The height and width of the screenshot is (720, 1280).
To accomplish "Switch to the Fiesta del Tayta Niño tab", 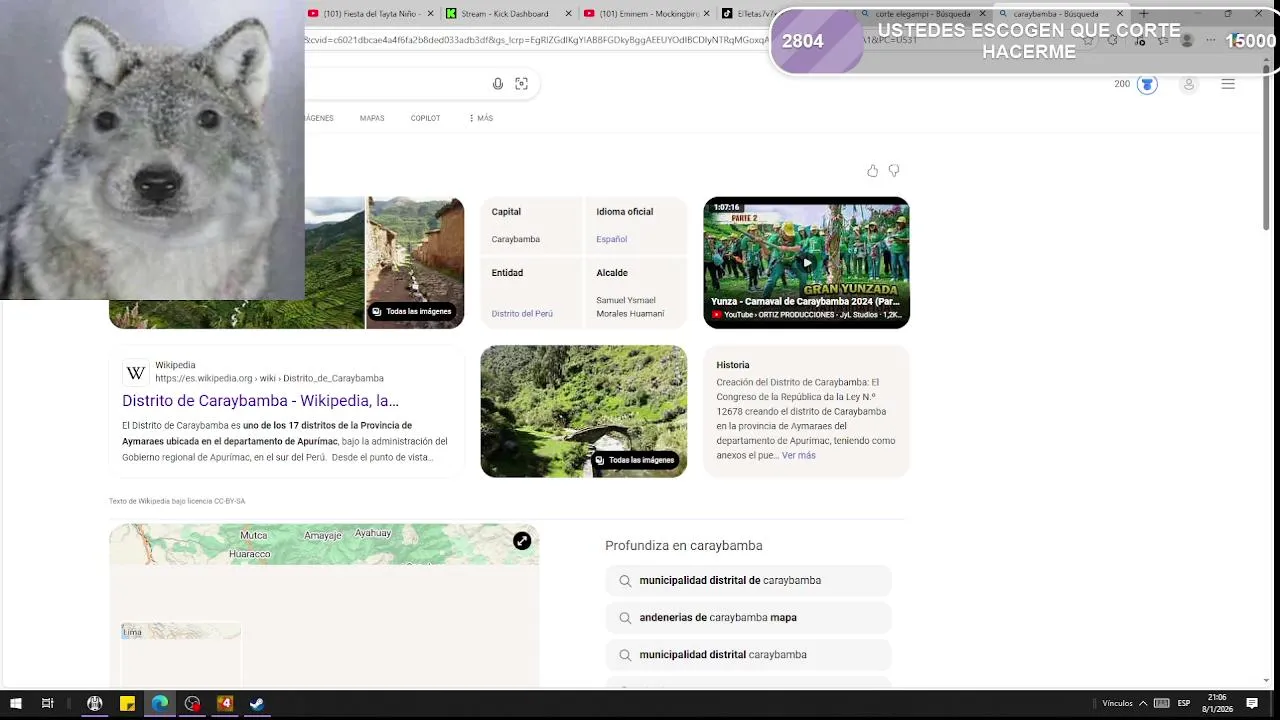I will [372, 14].
